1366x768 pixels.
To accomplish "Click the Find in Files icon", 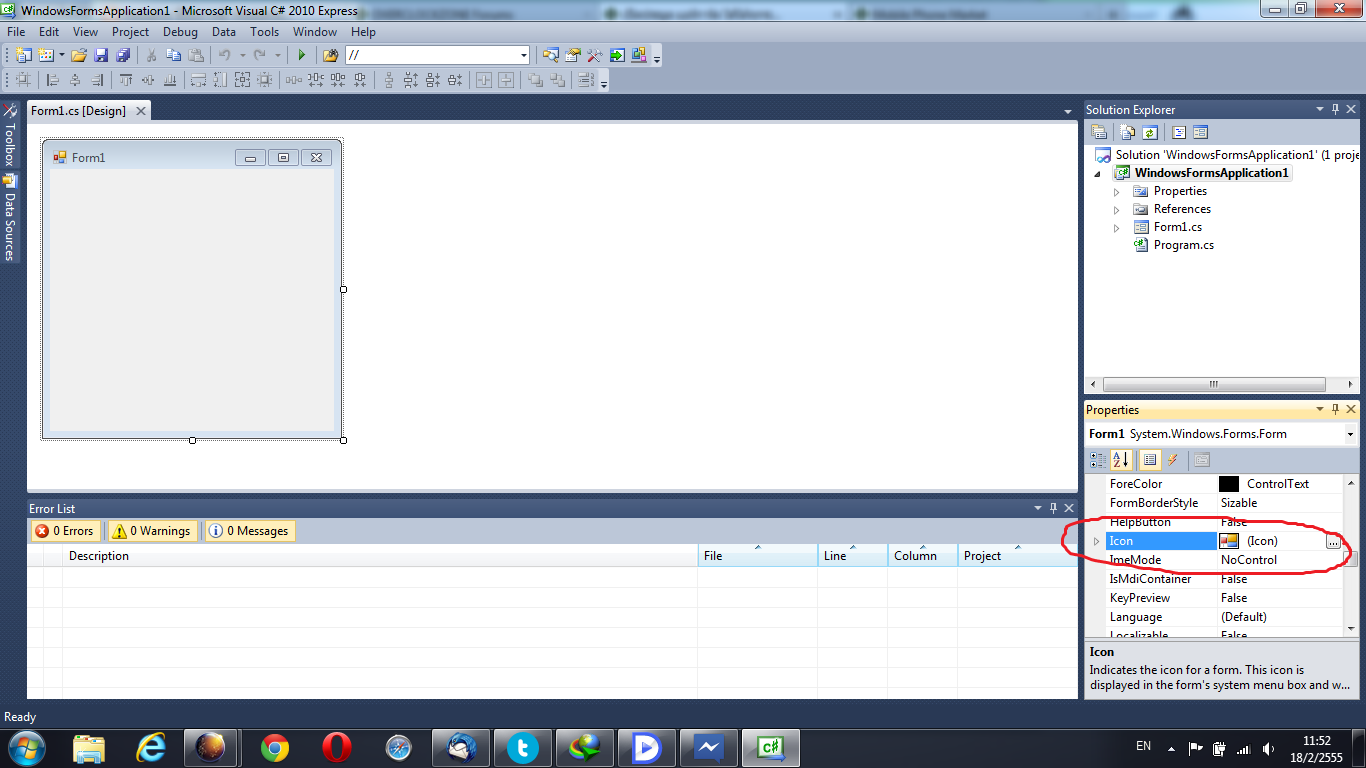I will click(x=330, y=56).
